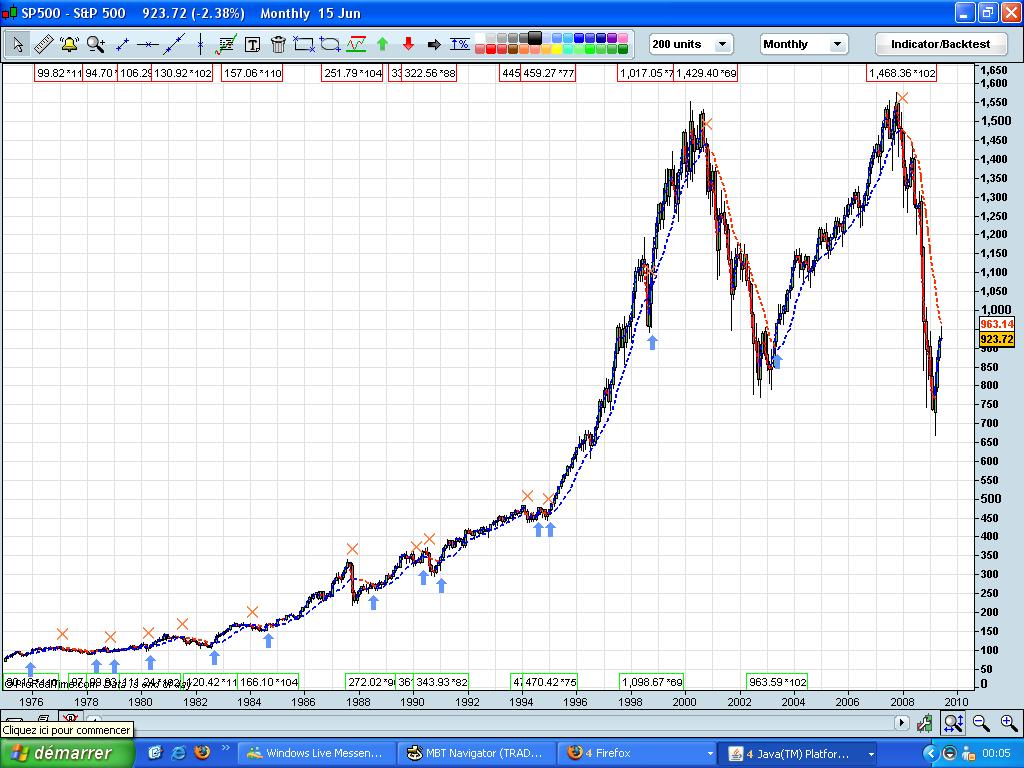Pick the channel lines tool
This screenshot has width=1024, height=768.
tap(356, 44)
